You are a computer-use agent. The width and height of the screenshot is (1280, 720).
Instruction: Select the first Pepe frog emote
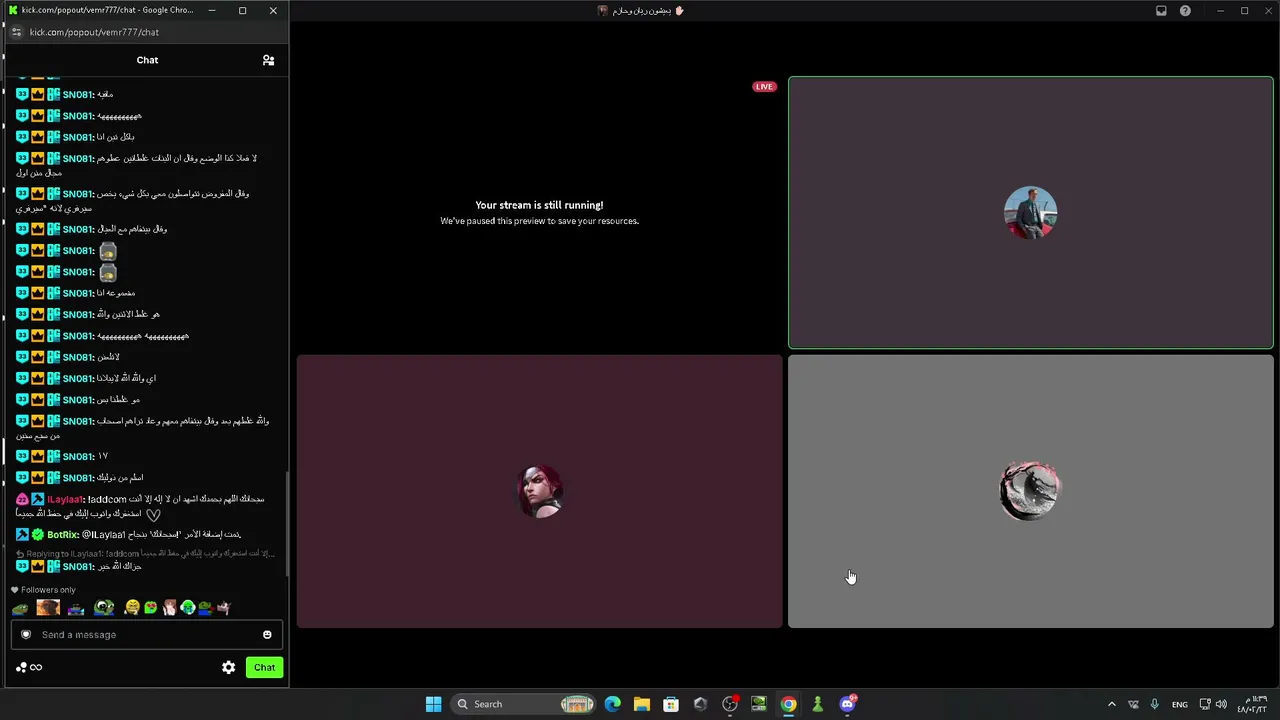(x=20, y=608)
